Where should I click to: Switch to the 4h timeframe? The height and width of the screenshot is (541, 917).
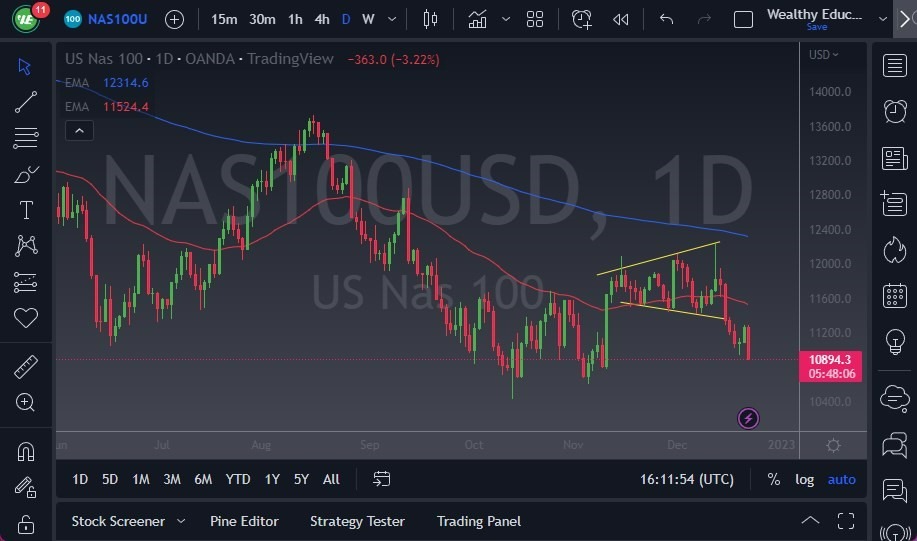click(322, 19)
